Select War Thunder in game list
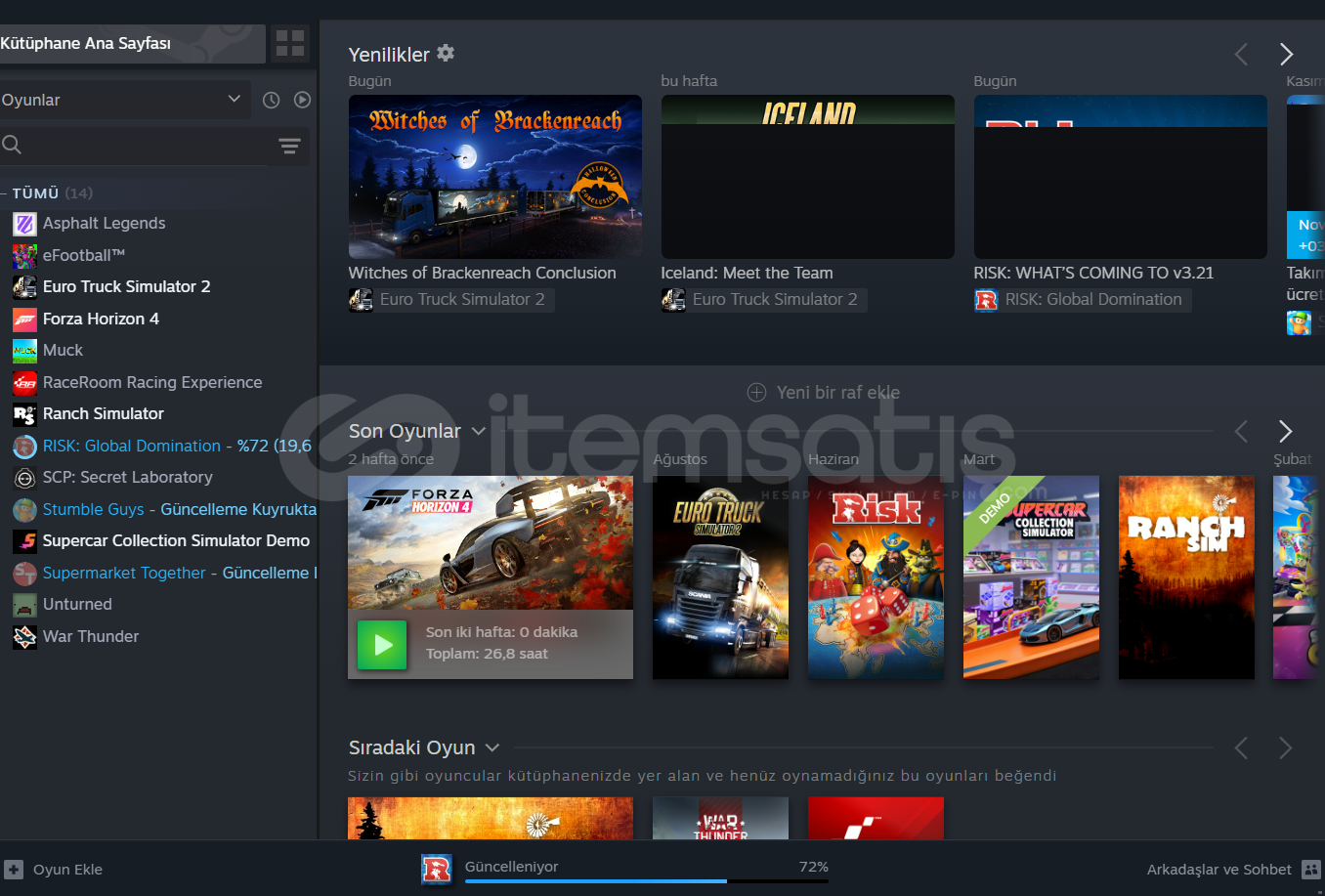This screenshot has height=896, width=1325. 91,636
